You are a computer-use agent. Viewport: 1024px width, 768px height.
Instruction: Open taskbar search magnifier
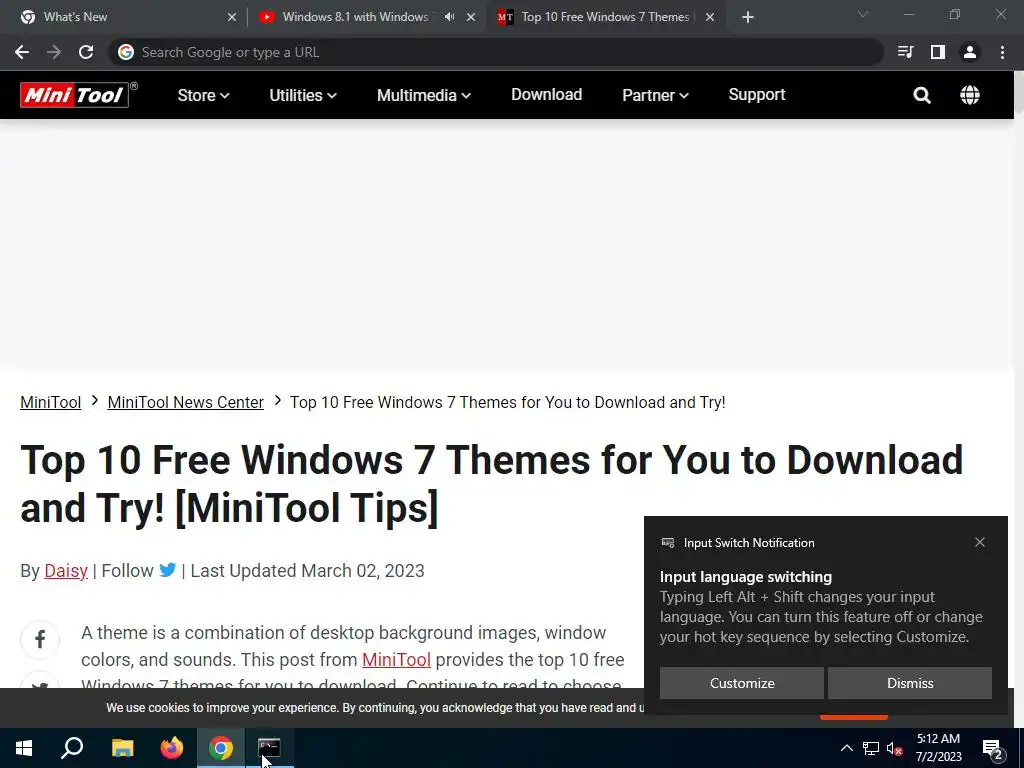coord(72,748)
